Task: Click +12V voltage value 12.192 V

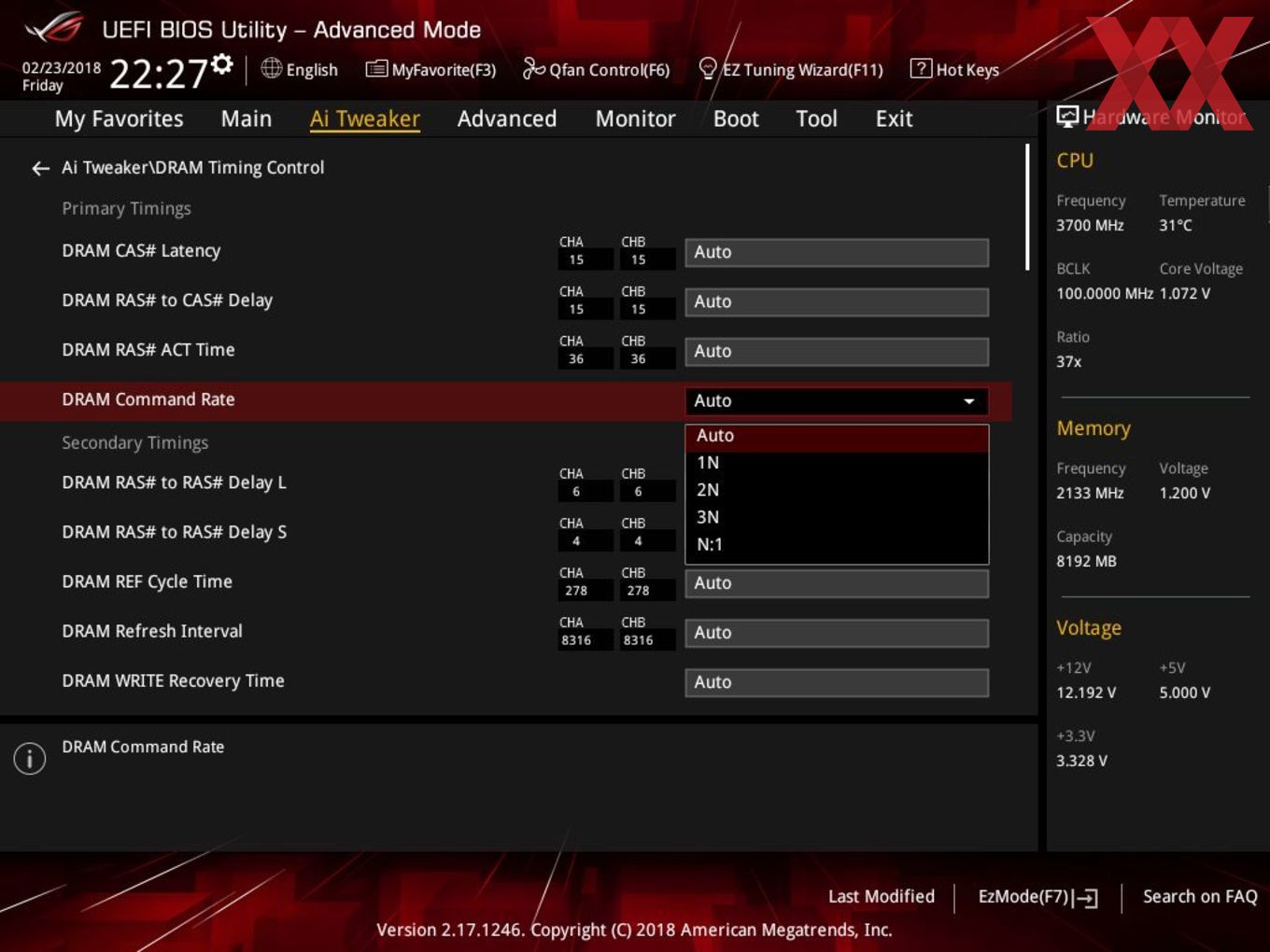Action: click(1086, 693)
